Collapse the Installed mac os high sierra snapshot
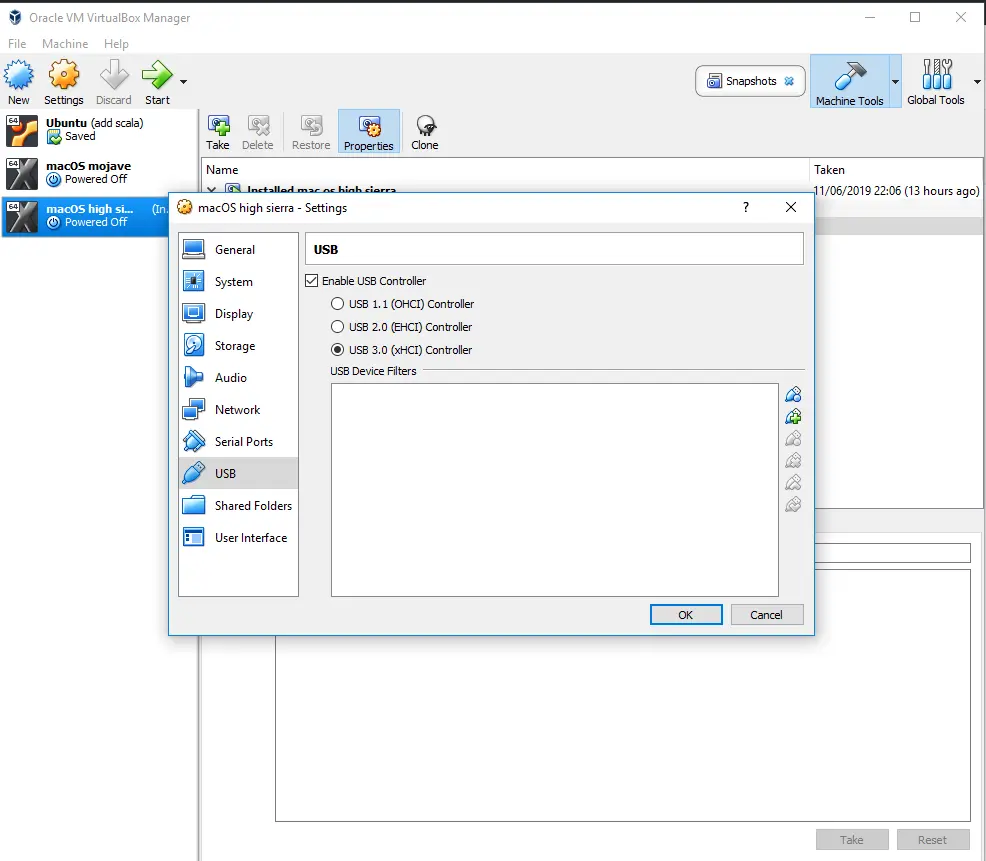 click(212, 189)
